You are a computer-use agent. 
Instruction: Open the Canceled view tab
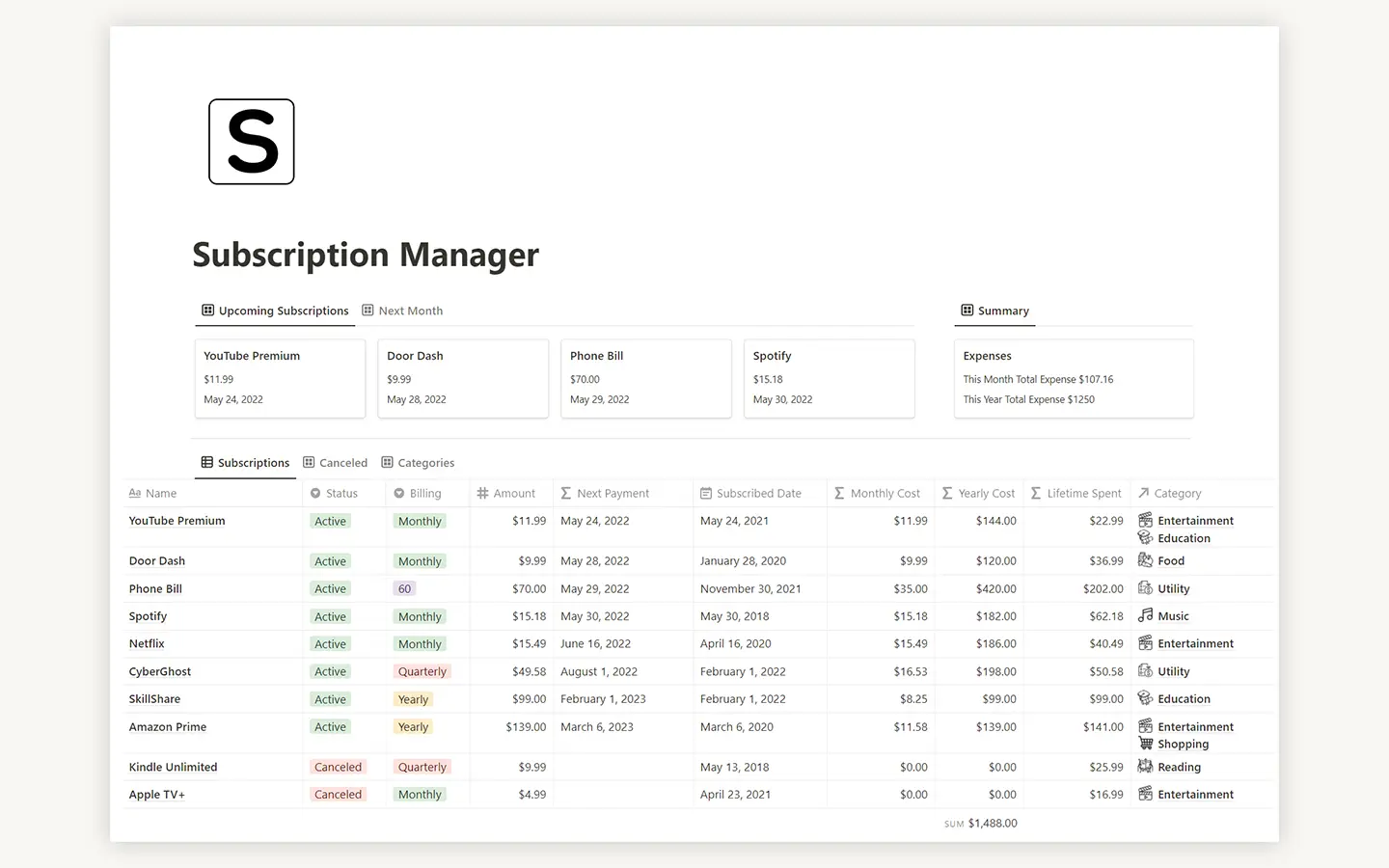(335, 463)
